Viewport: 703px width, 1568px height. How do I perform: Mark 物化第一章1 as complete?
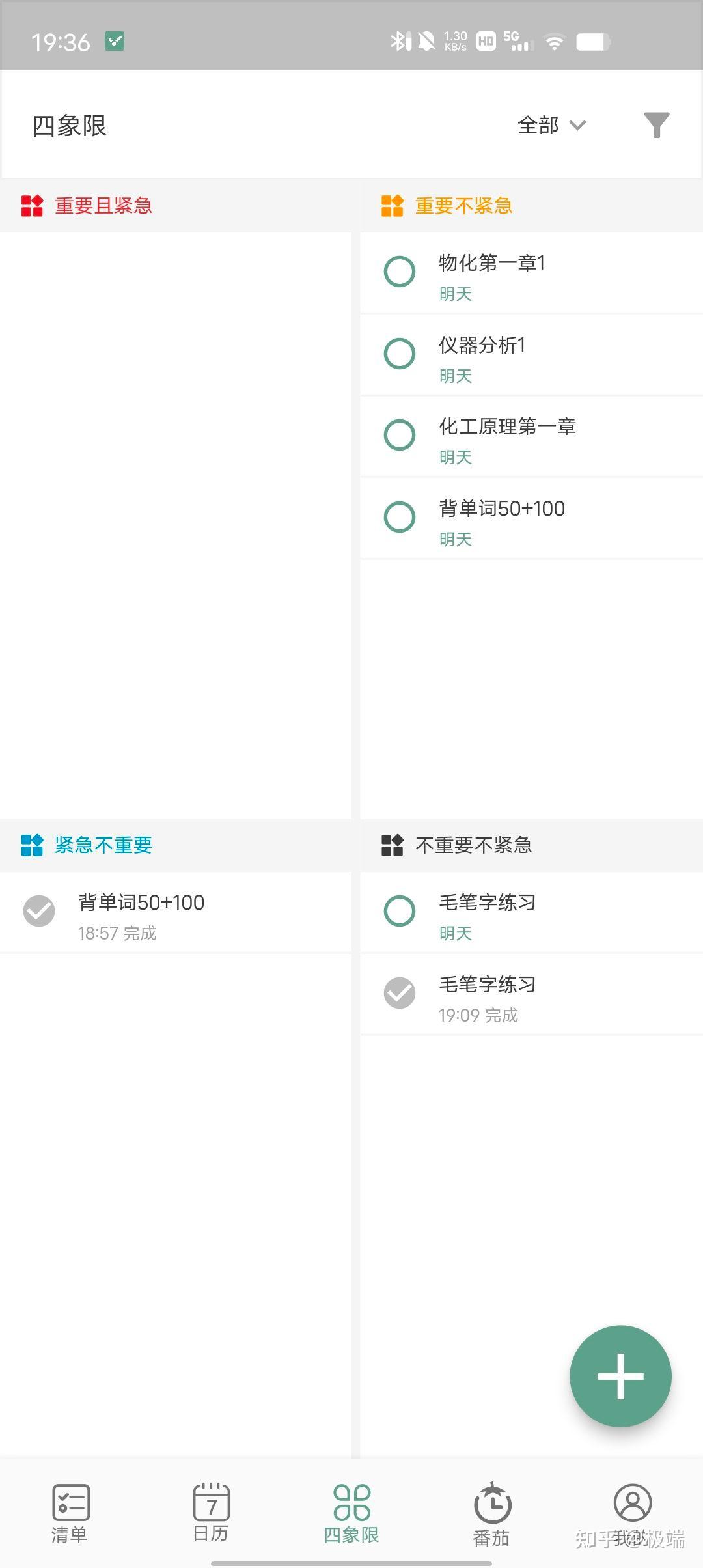[x=400, y=272]
